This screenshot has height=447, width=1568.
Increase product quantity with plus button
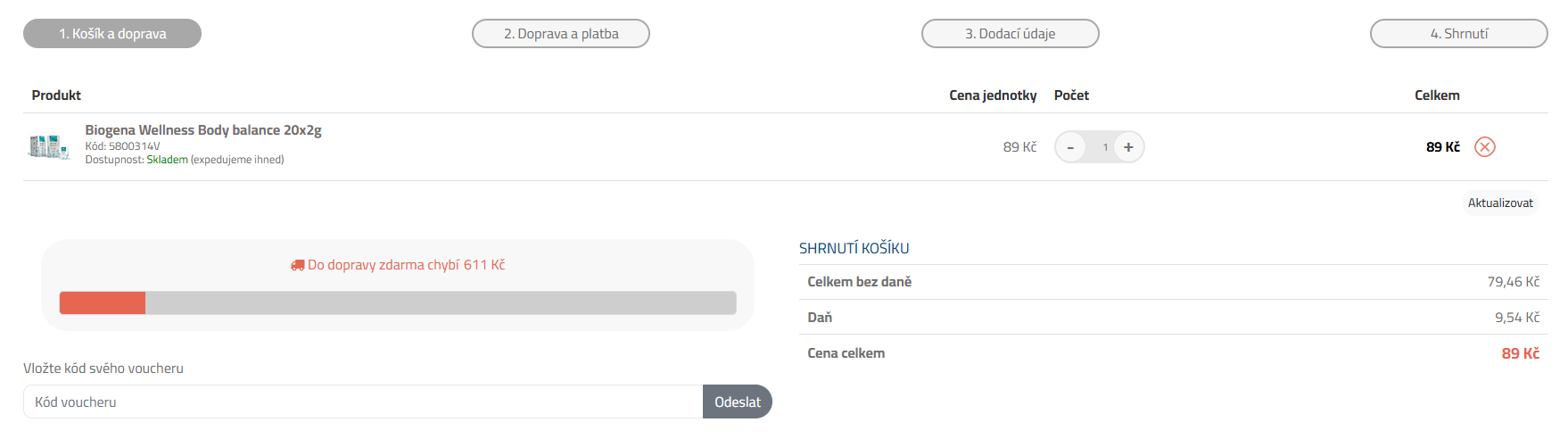1128,147
